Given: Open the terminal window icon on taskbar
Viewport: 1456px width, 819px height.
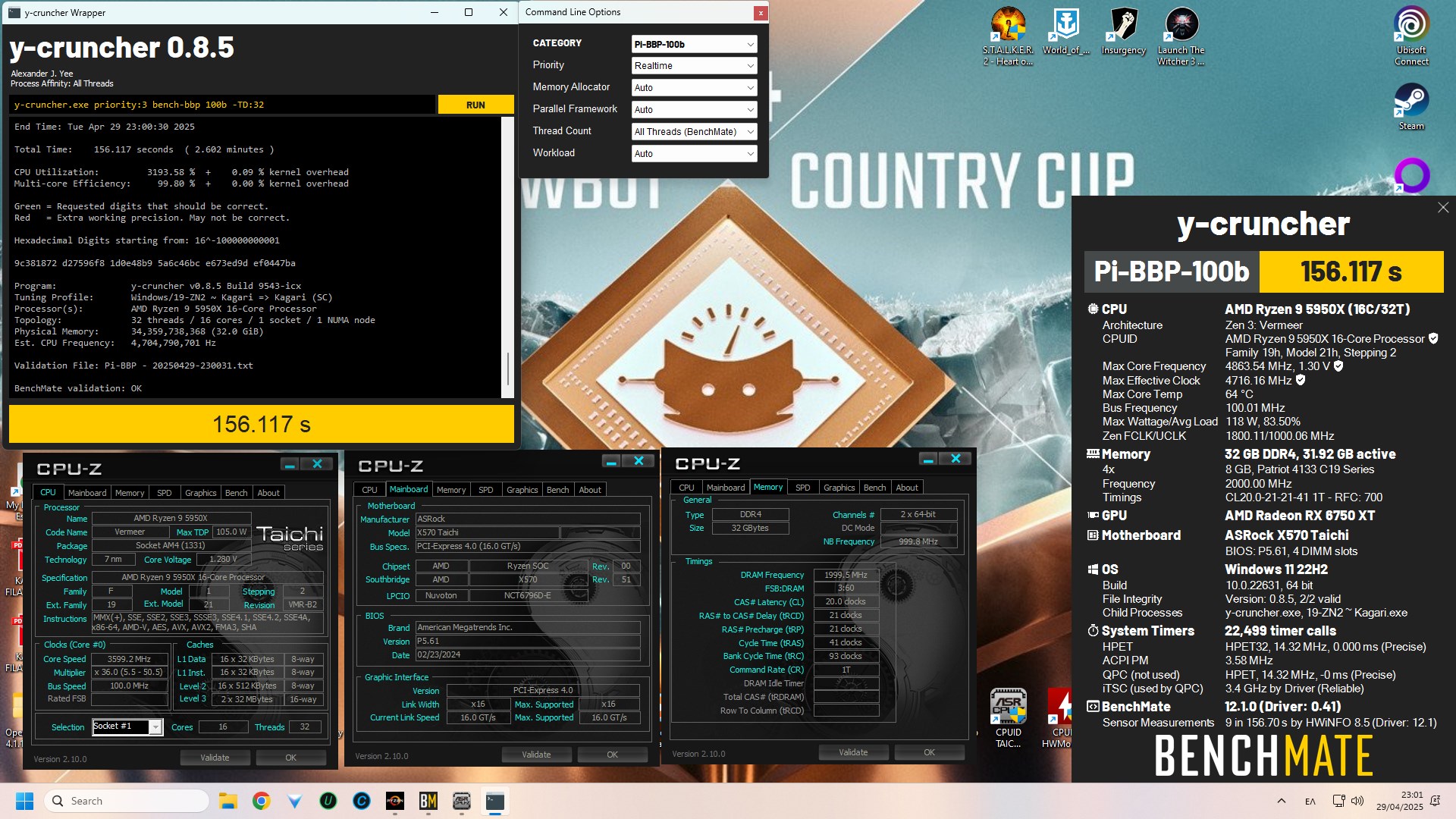Looking at the screenshot, I should coord(494,801).
